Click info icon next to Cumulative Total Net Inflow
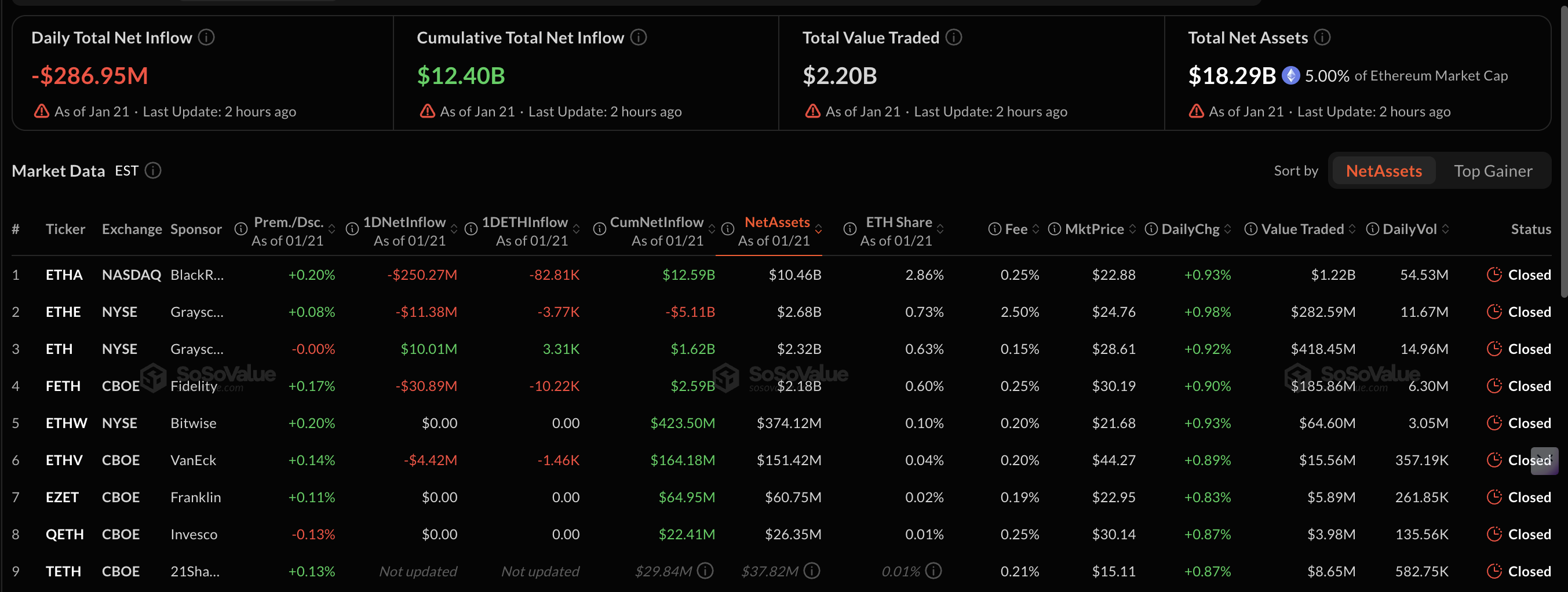Screen dimensions: 1568x592 point(638,38)
